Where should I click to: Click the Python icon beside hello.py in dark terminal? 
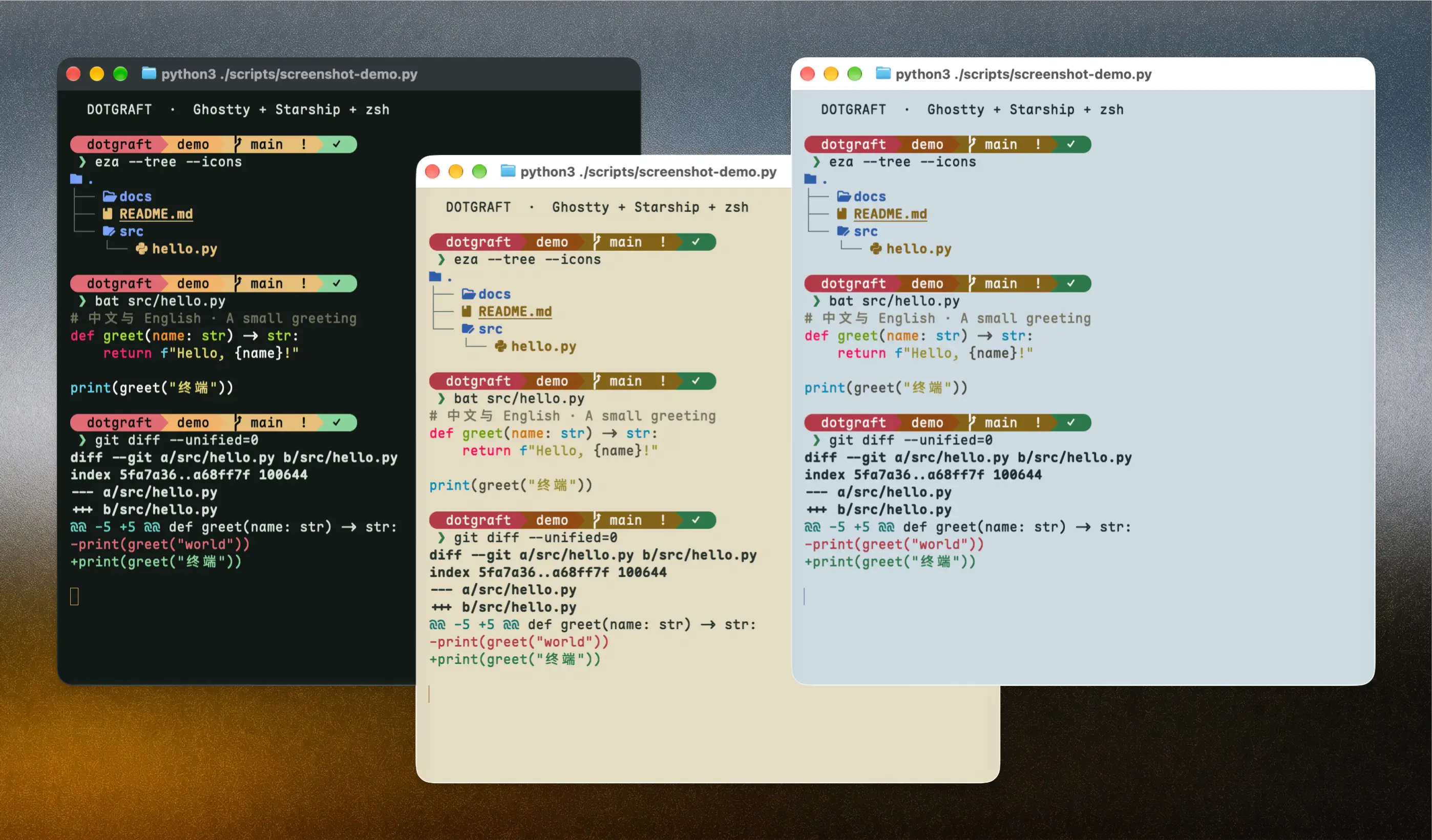[142, 249]
